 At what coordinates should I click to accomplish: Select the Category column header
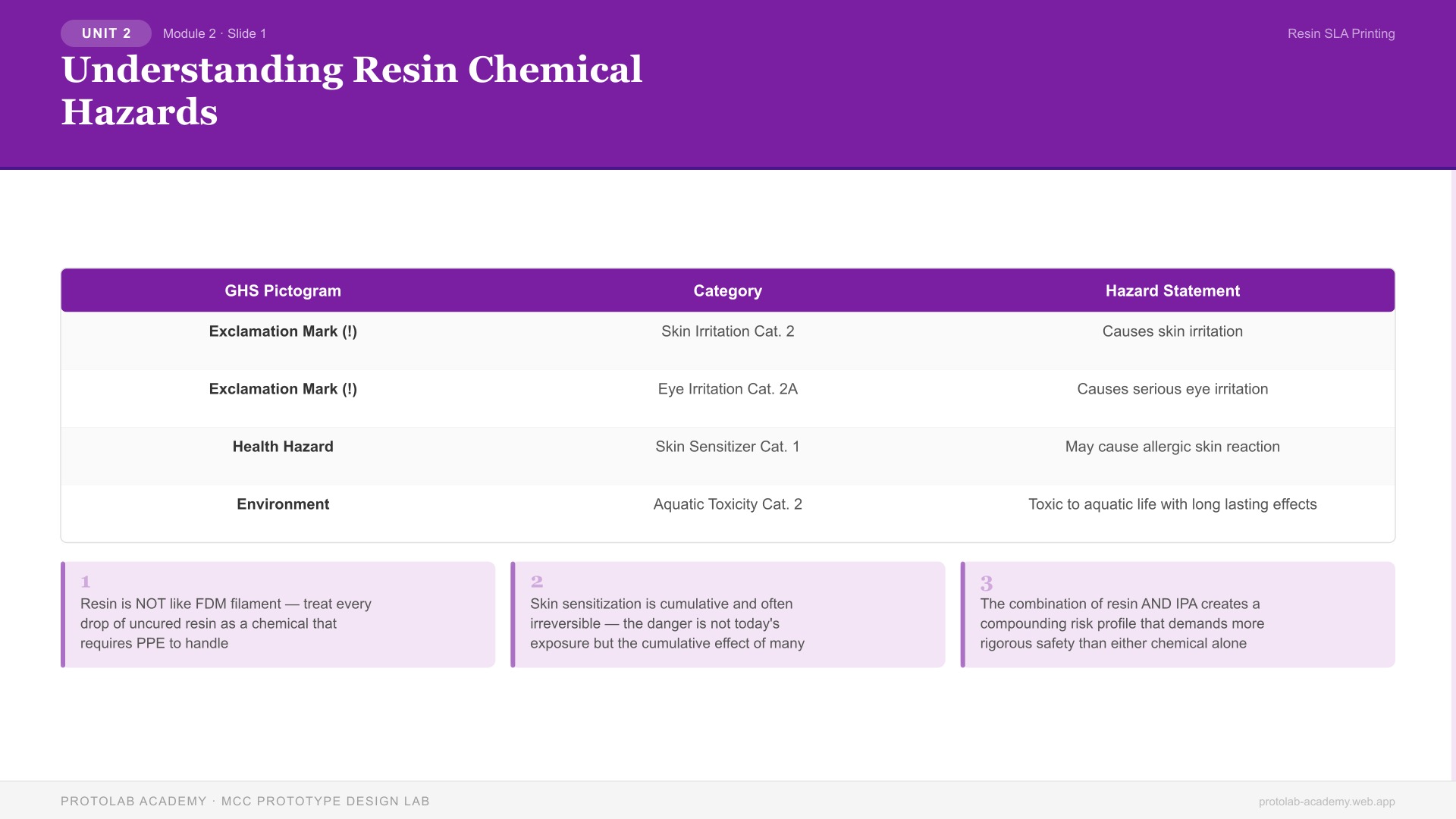[727, 290]
